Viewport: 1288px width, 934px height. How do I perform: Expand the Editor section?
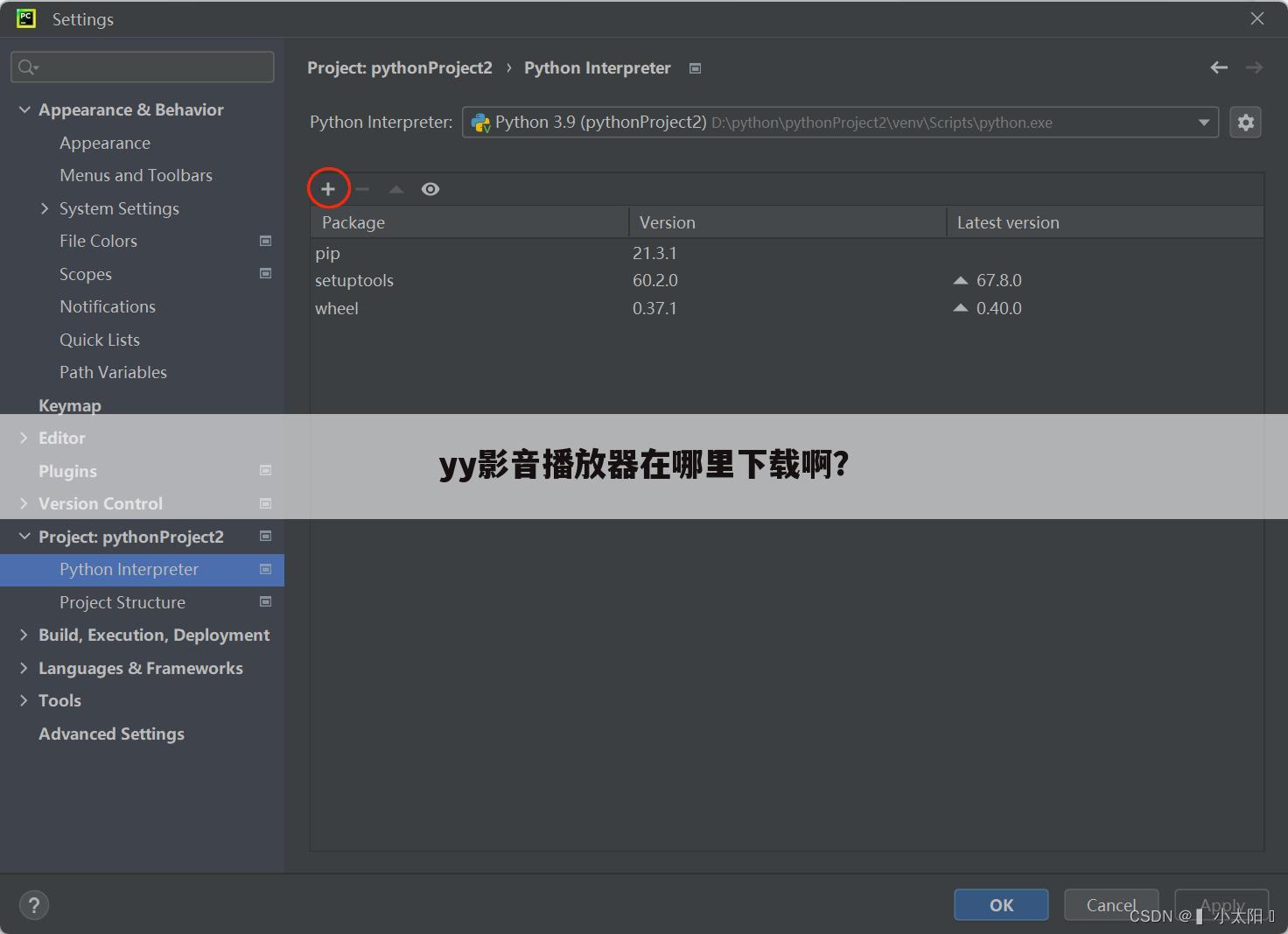24,438
